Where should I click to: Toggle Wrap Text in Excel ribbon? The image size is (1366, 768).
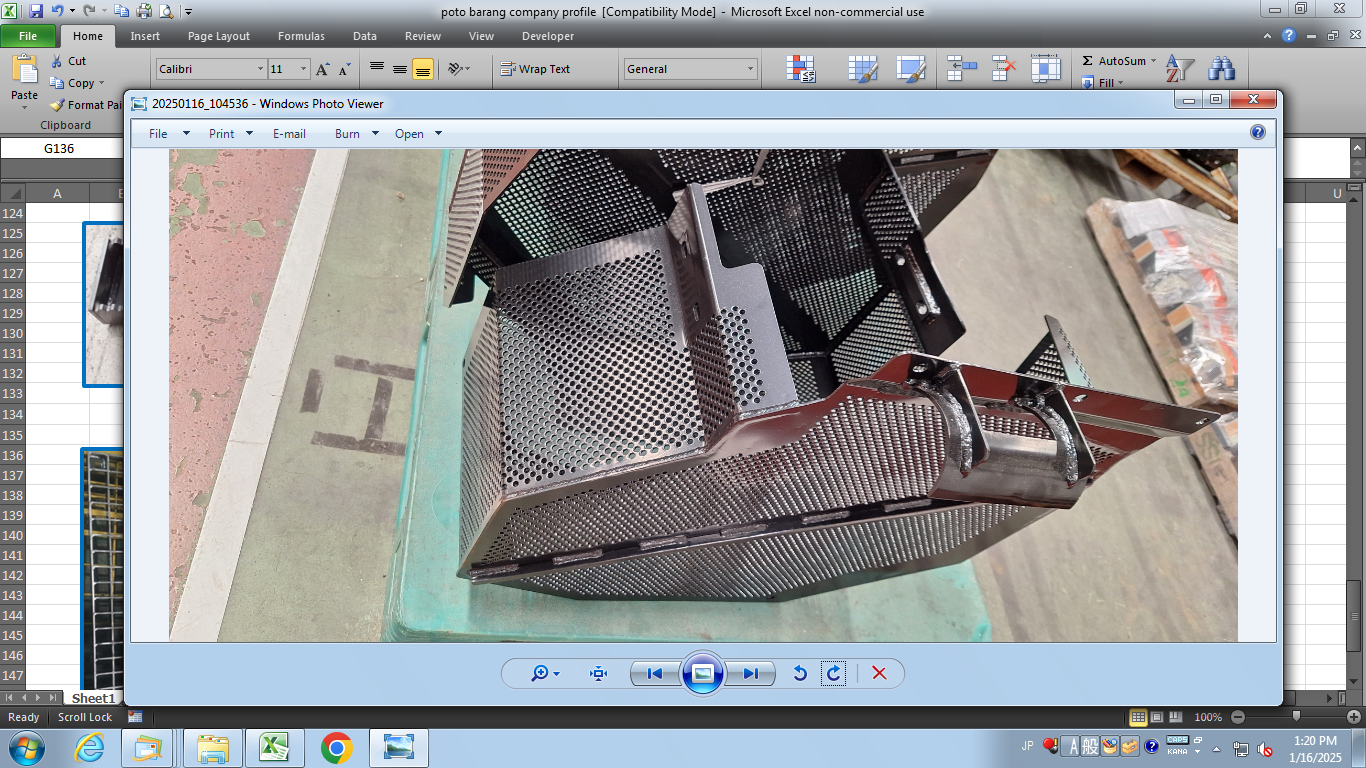(x=536, y=69)
